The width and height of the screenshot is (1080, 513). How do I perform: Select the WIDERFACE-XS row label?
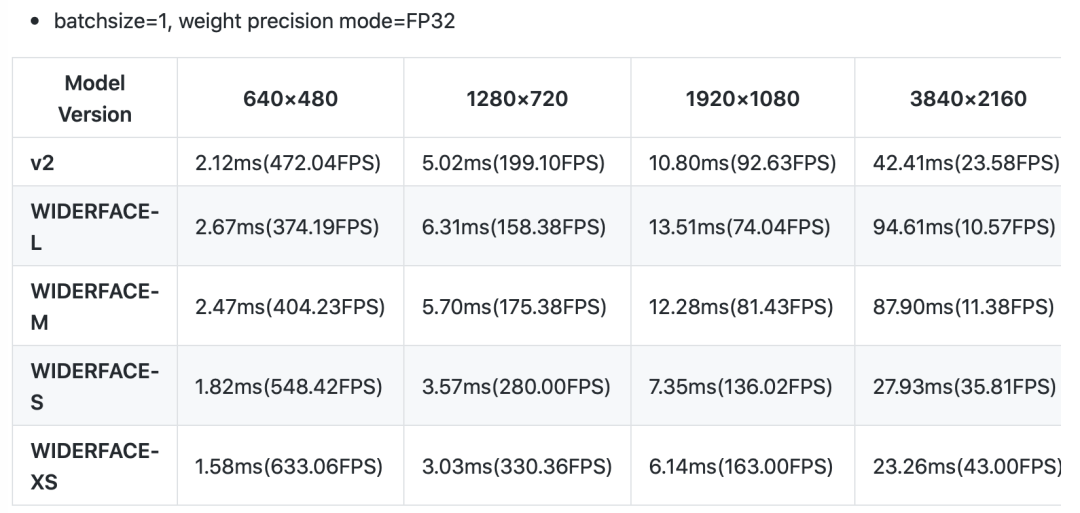point(94,465)
